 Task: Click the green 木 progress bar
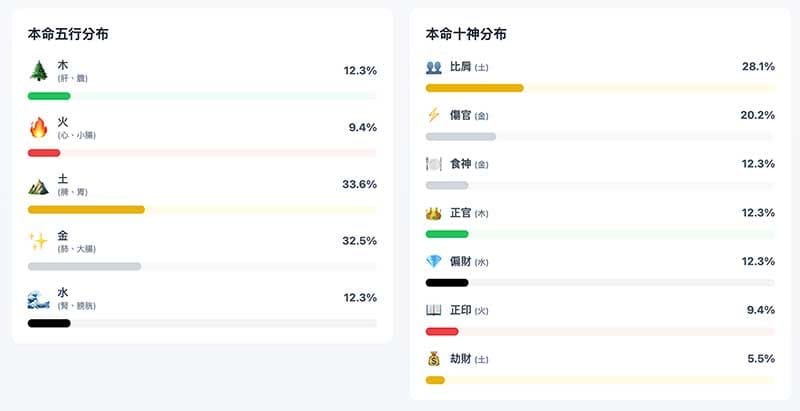pos(49,96)
